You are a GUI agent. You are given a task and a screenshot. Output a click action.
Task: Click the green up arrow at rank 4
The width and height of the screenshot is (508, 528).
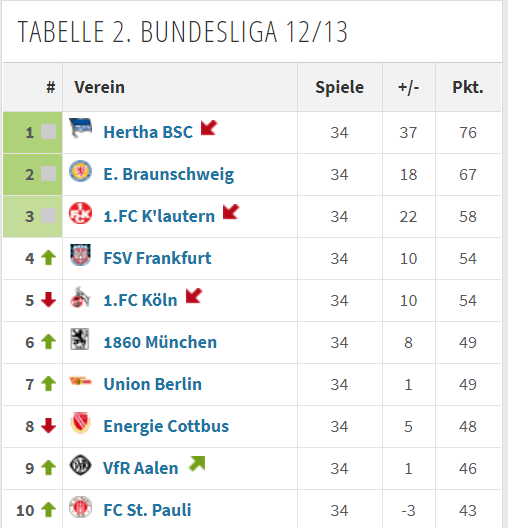[48, 258]
